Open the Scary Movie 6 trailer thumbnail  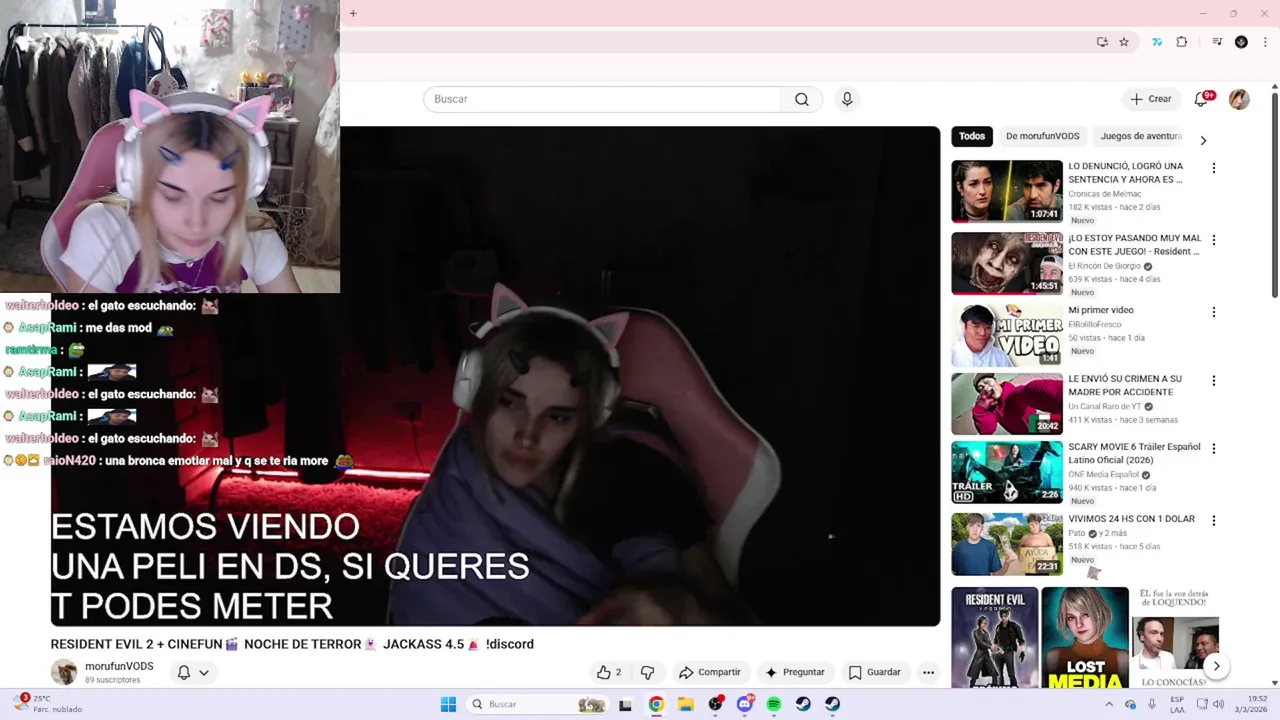pos(1007,472)
